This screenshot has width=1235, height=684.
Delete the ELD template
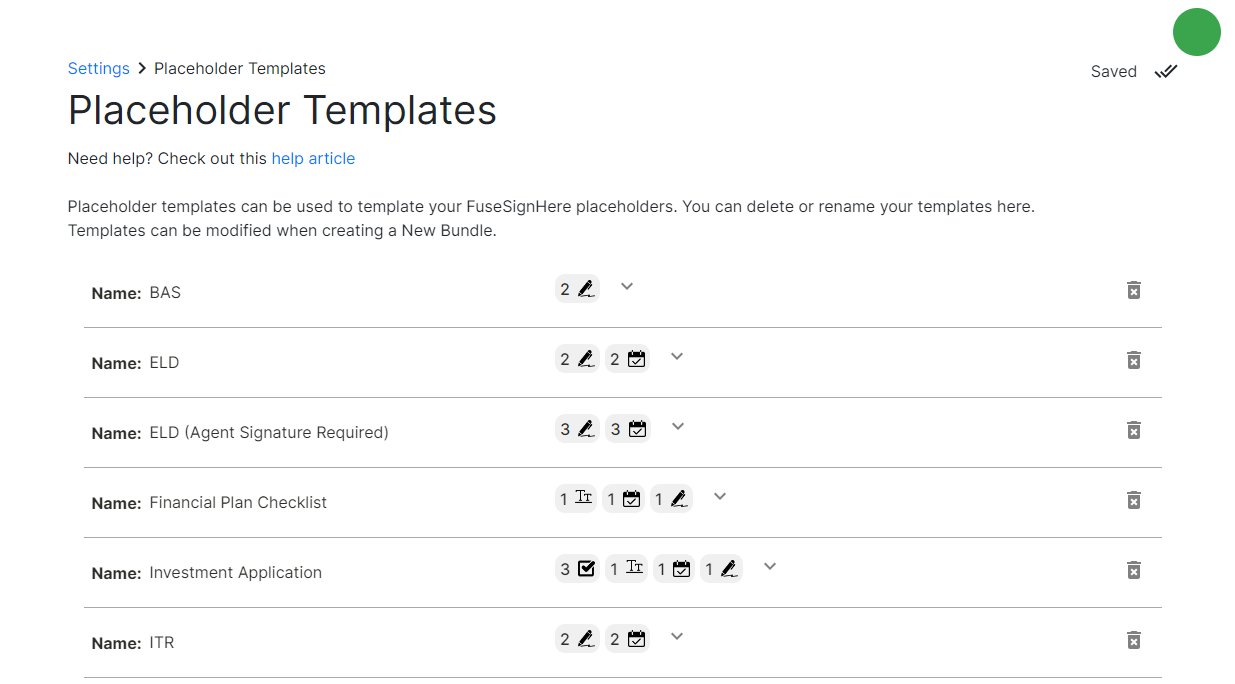[1133, 360]
